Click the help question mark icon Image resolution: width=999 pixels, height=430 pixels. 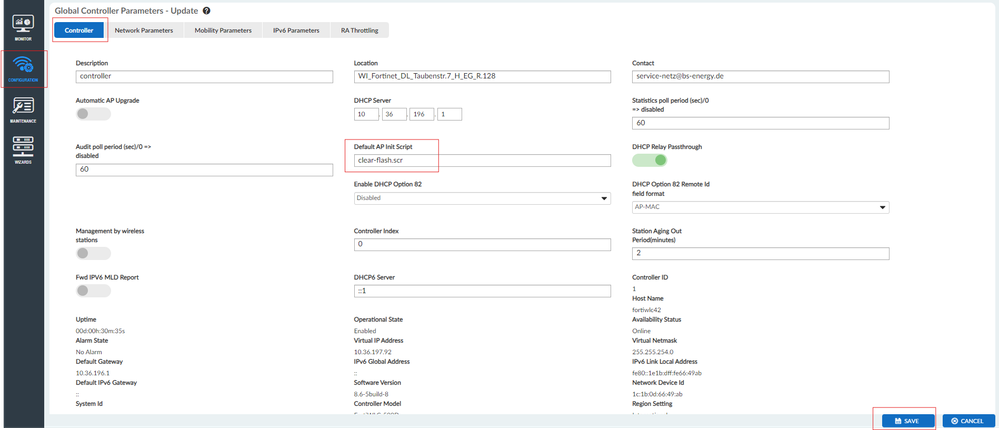206,11
